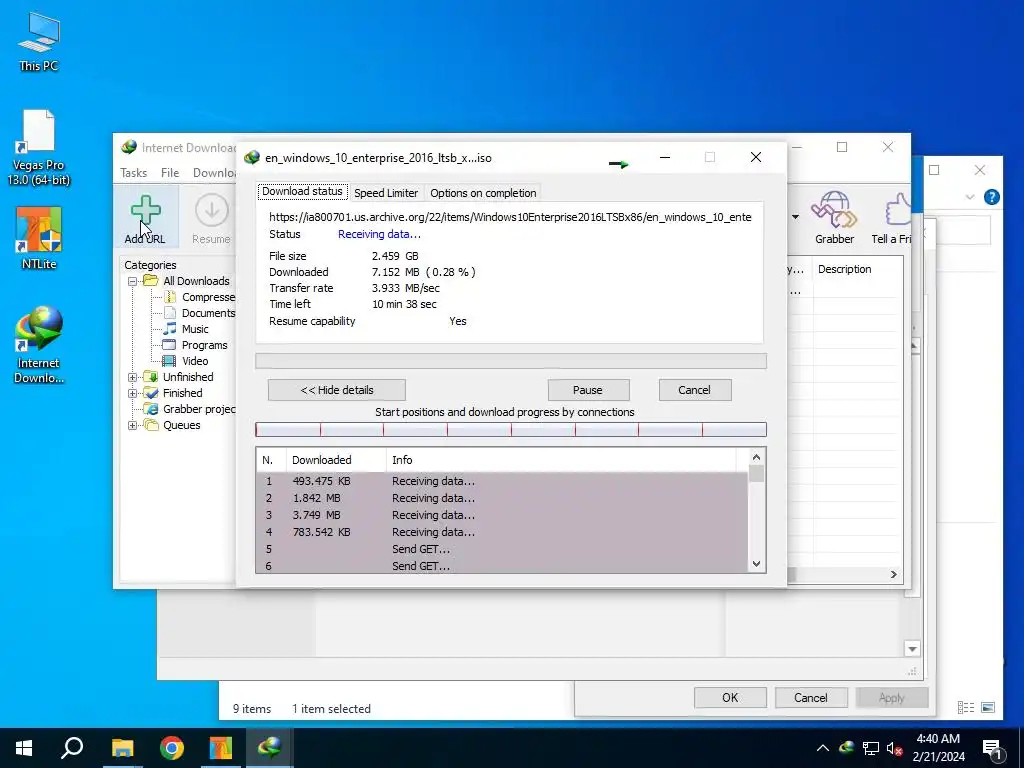Image resolution: width=1024 pixels, height=768 pixels.
Task: Select NTLite desktop shortcut
Action: coord(39,238)
